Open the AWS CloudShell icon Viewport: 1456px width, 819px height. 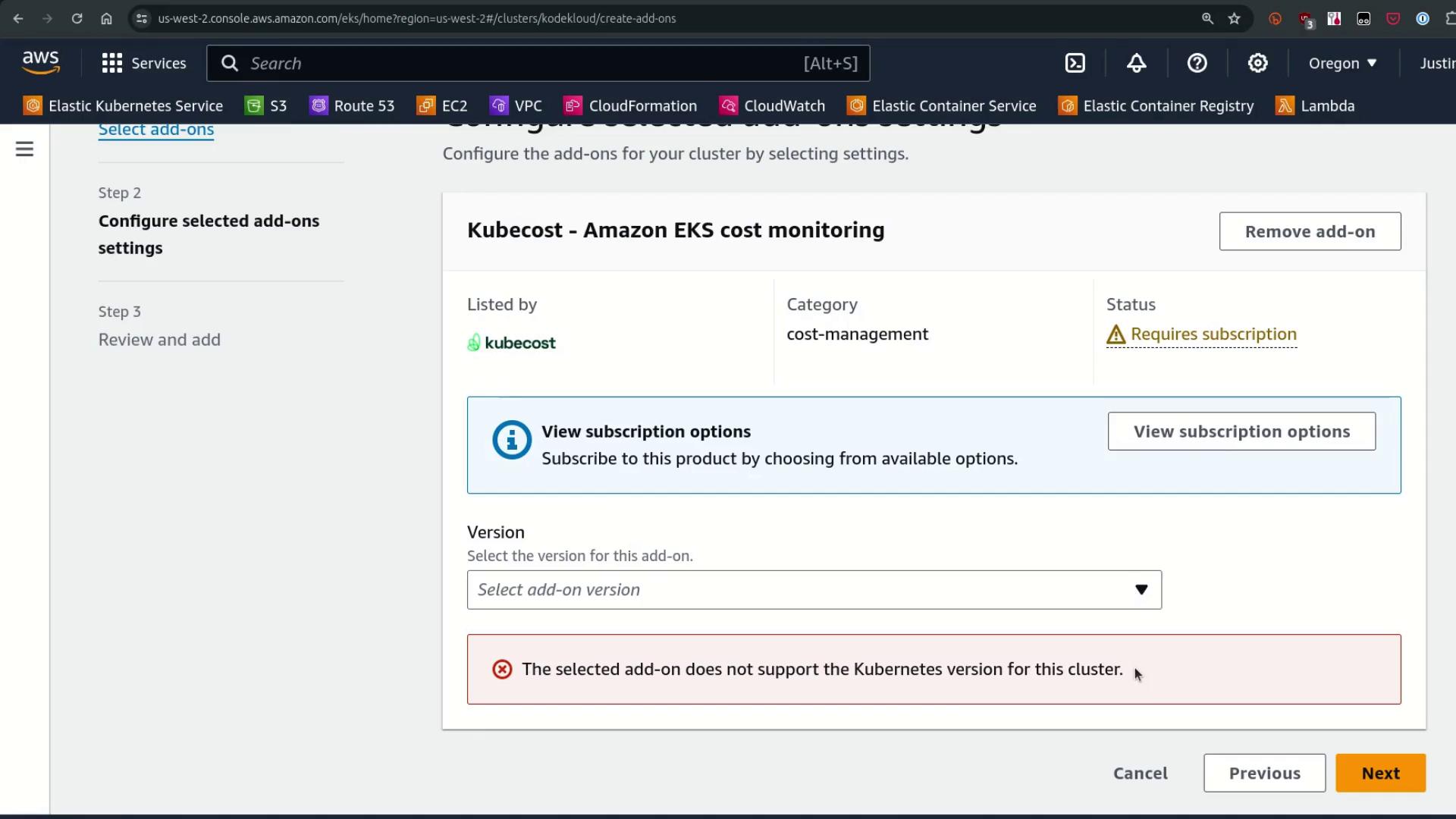point(1075,63)
